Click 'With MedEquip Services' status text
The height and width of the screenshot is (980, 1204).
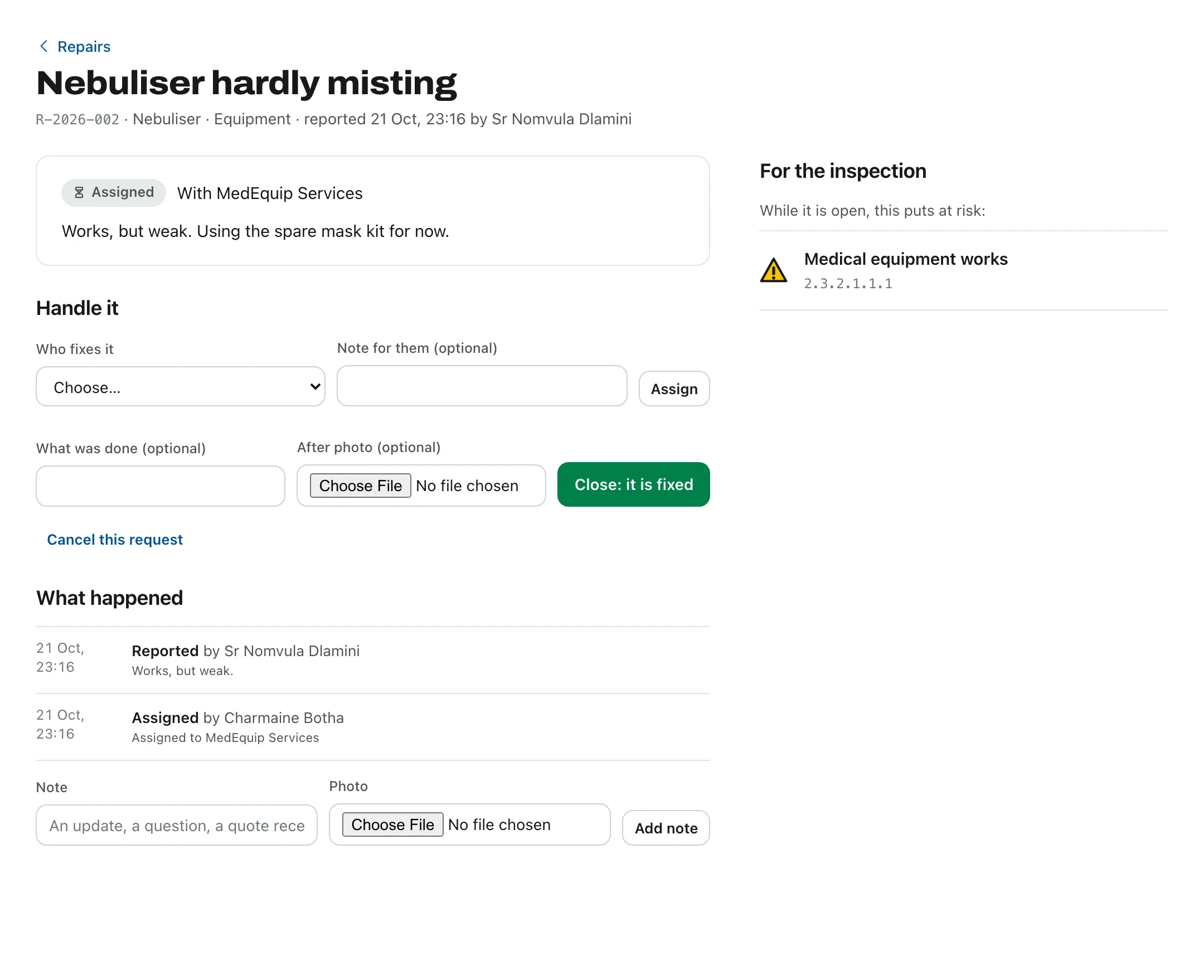point(270,193)
